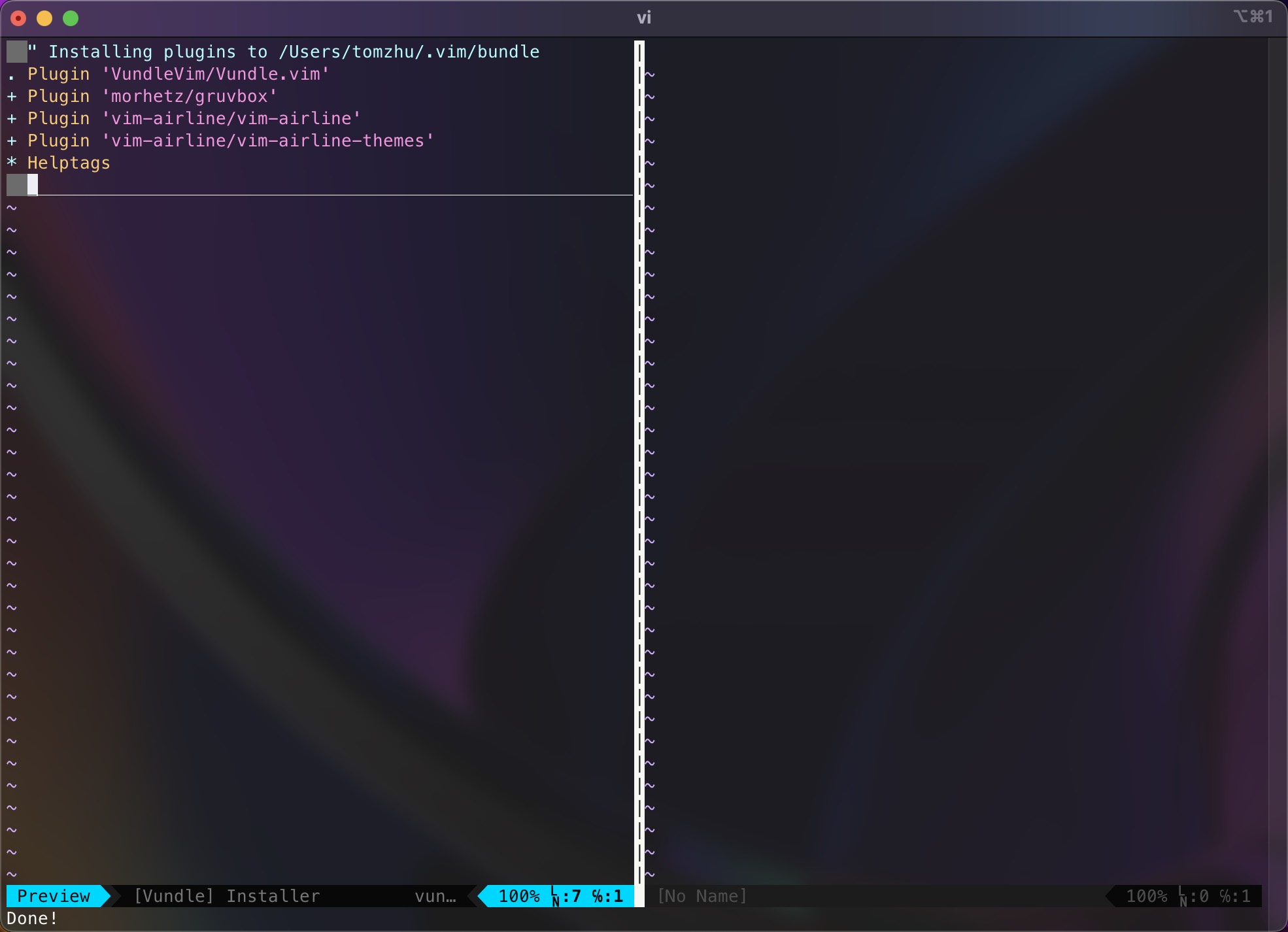Screen dimensions: 1288x932
Task: Click the 'Installing plugins to' comment line
Action: tap(284, 52)
